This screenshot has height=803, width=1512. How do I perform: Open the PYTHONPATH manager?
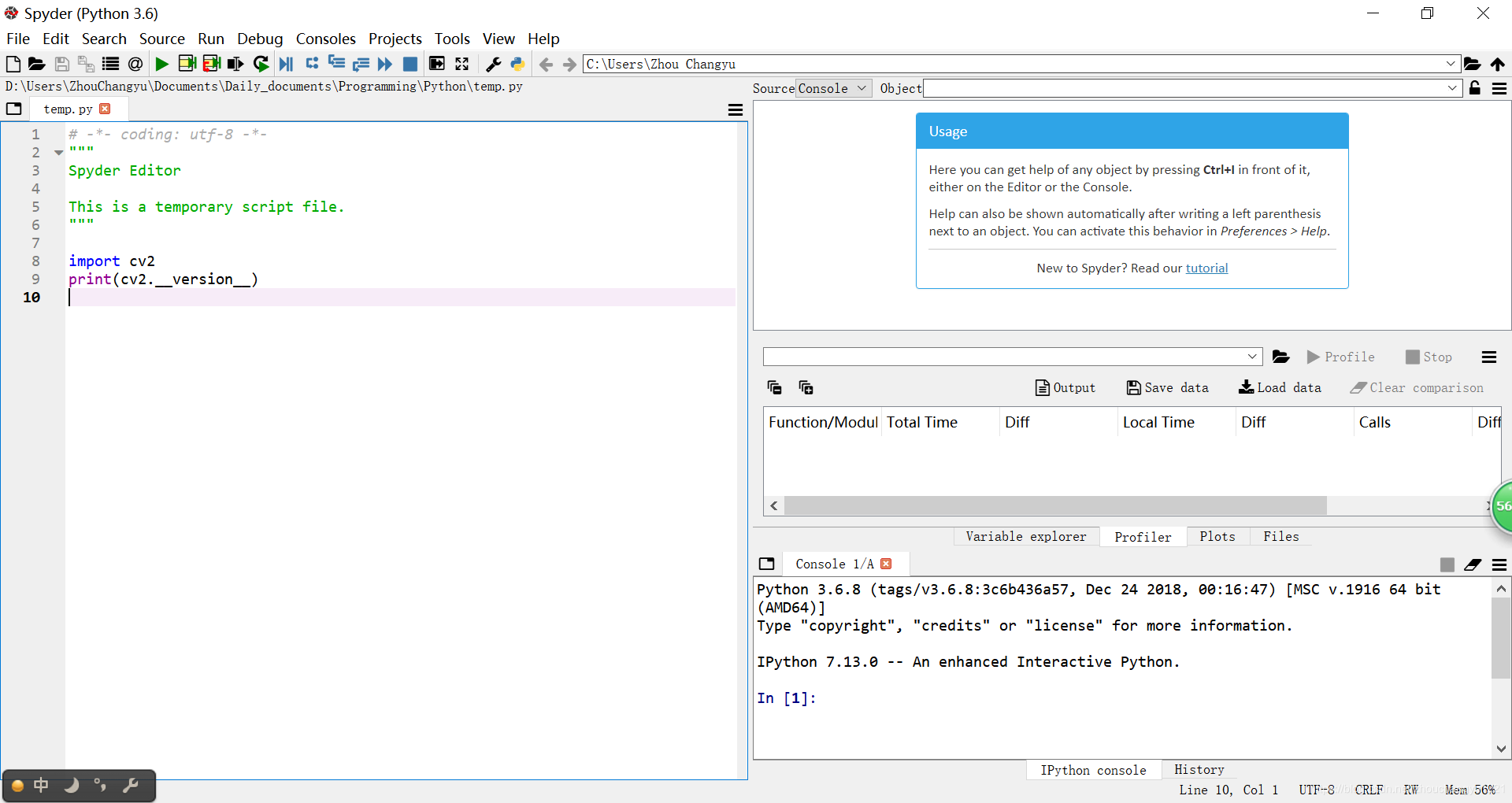click(x=517, y=64)
